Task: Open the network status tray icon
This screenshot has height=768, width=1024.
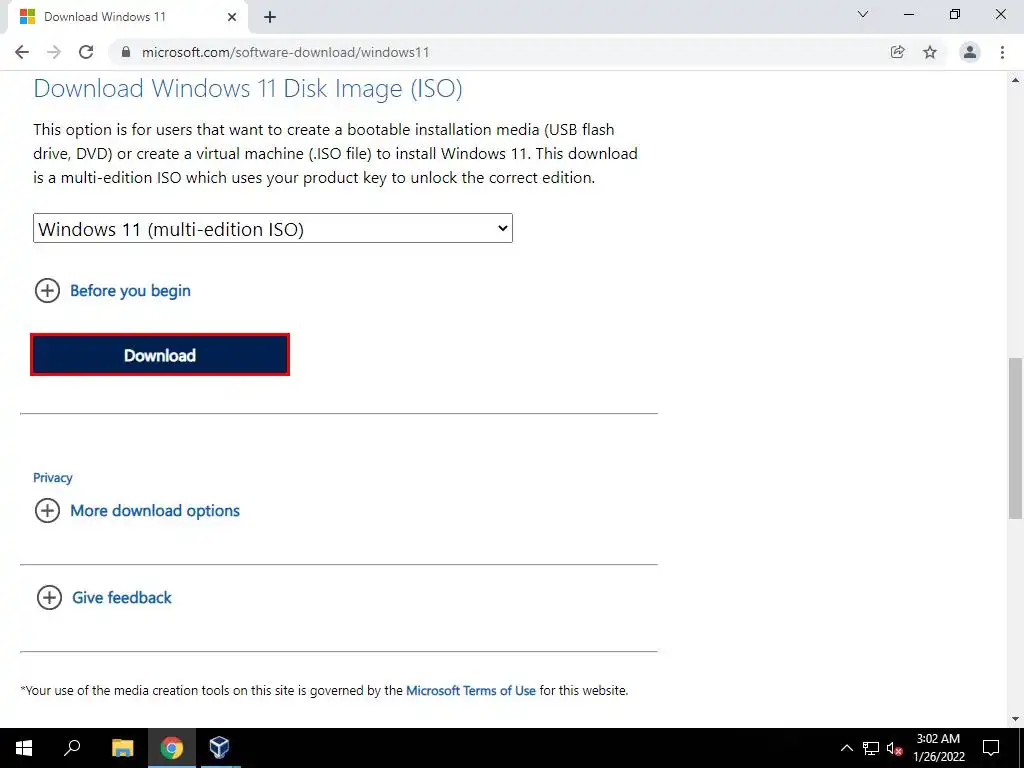Action: (x=871, y=748)
